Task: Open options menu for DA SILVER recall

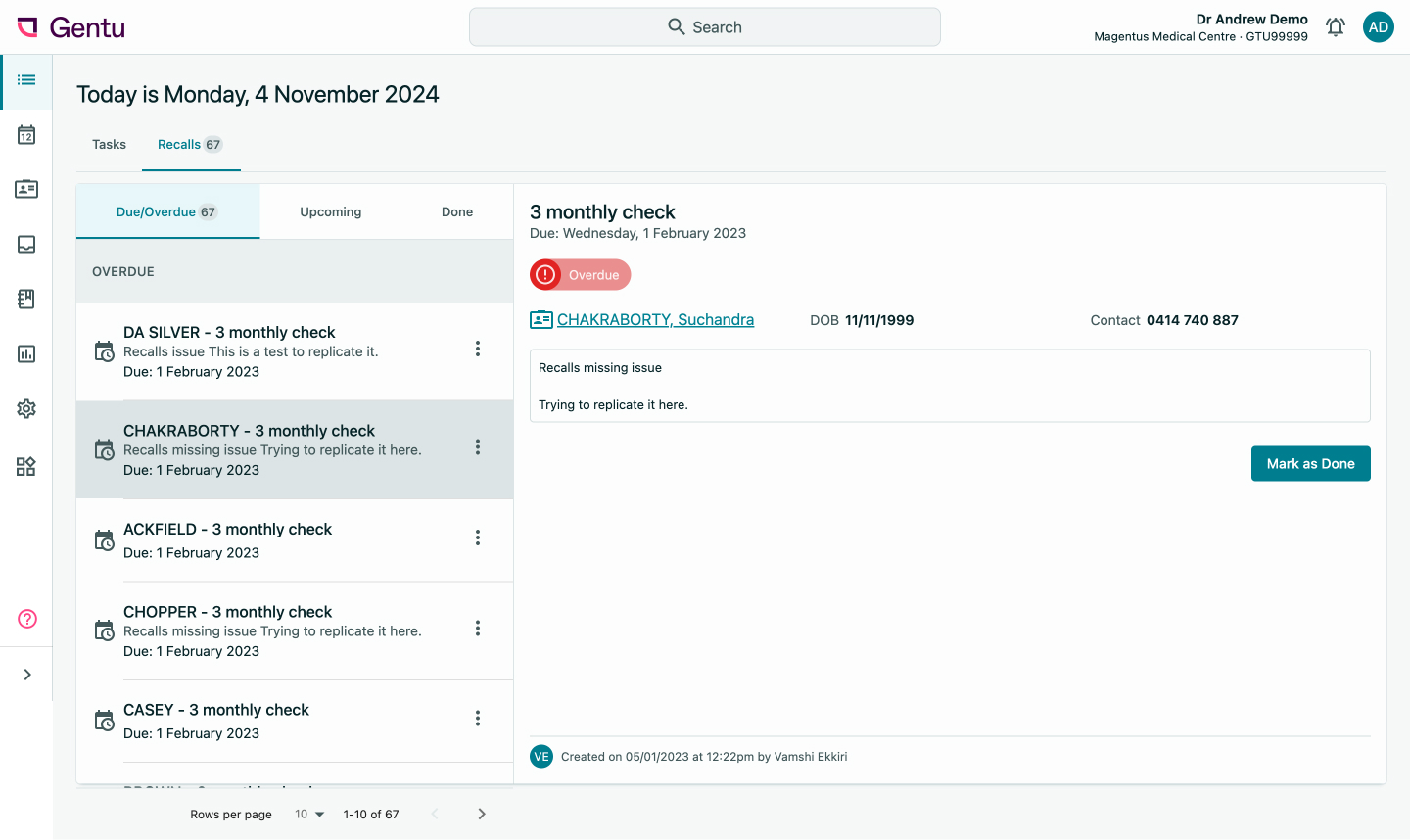Action: coord(478,350)
